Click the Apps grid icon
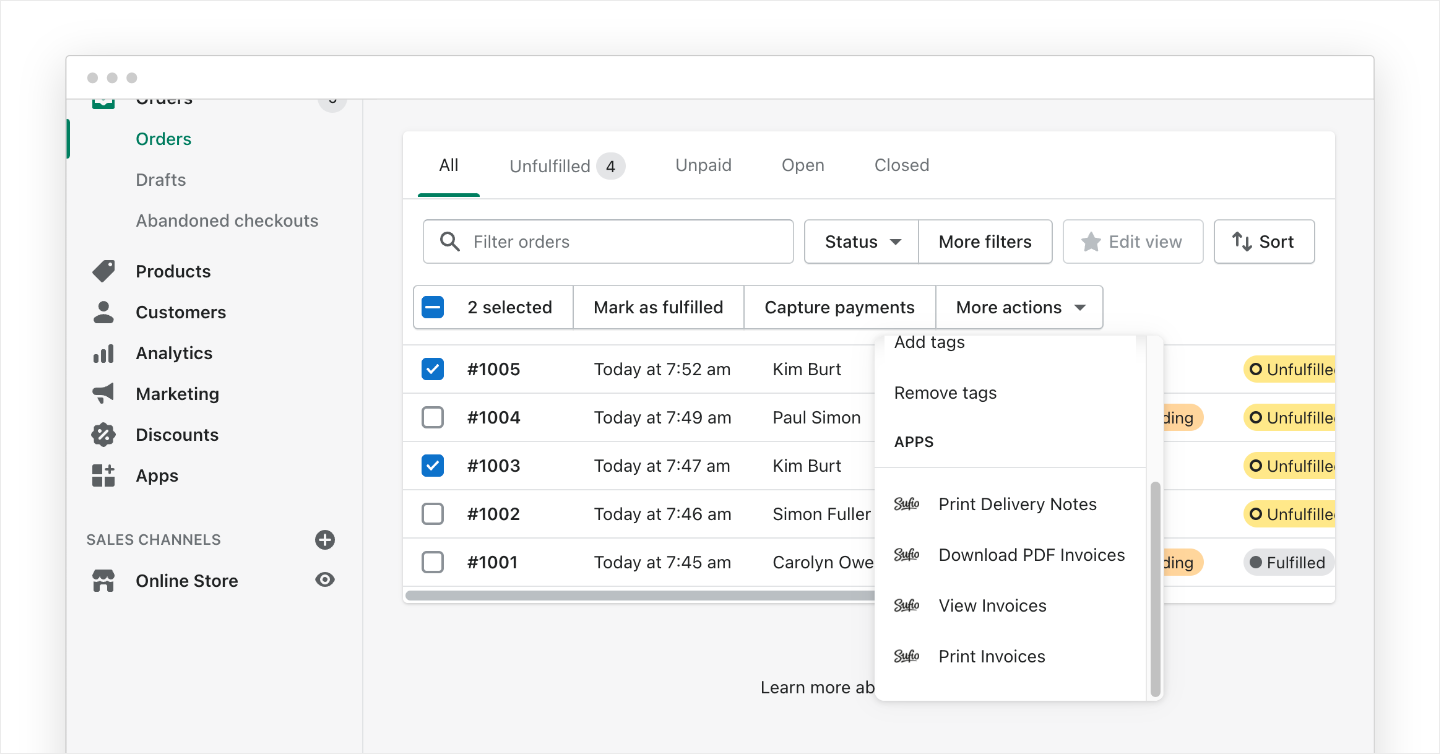Image resolution: width=1440 pixels, height=754 pixels. pos(103,476)
